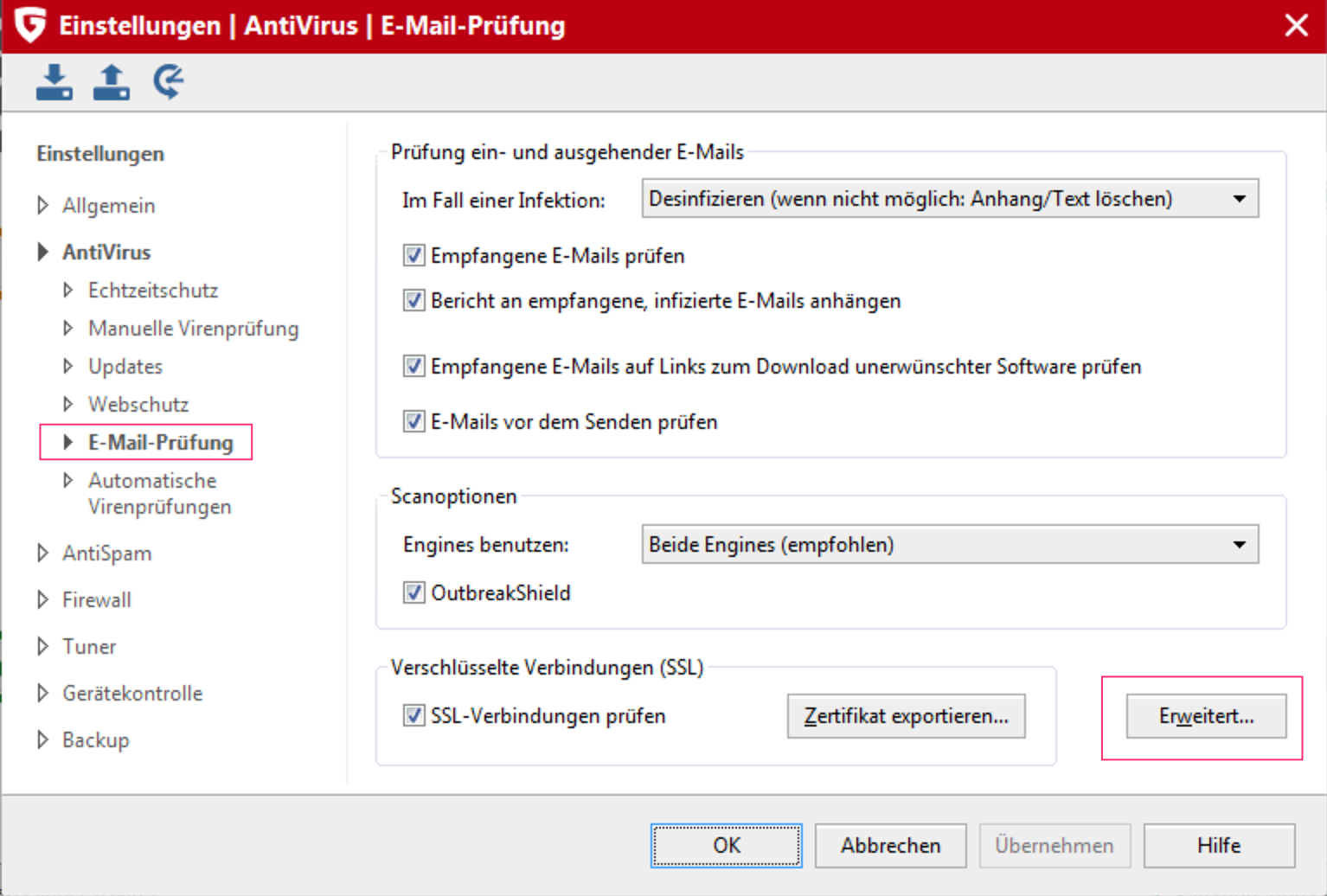Expand the Tuner tree arrow
Image resolution: width=1327 pixels, height=896 pixels.
(x=42, y=646)
